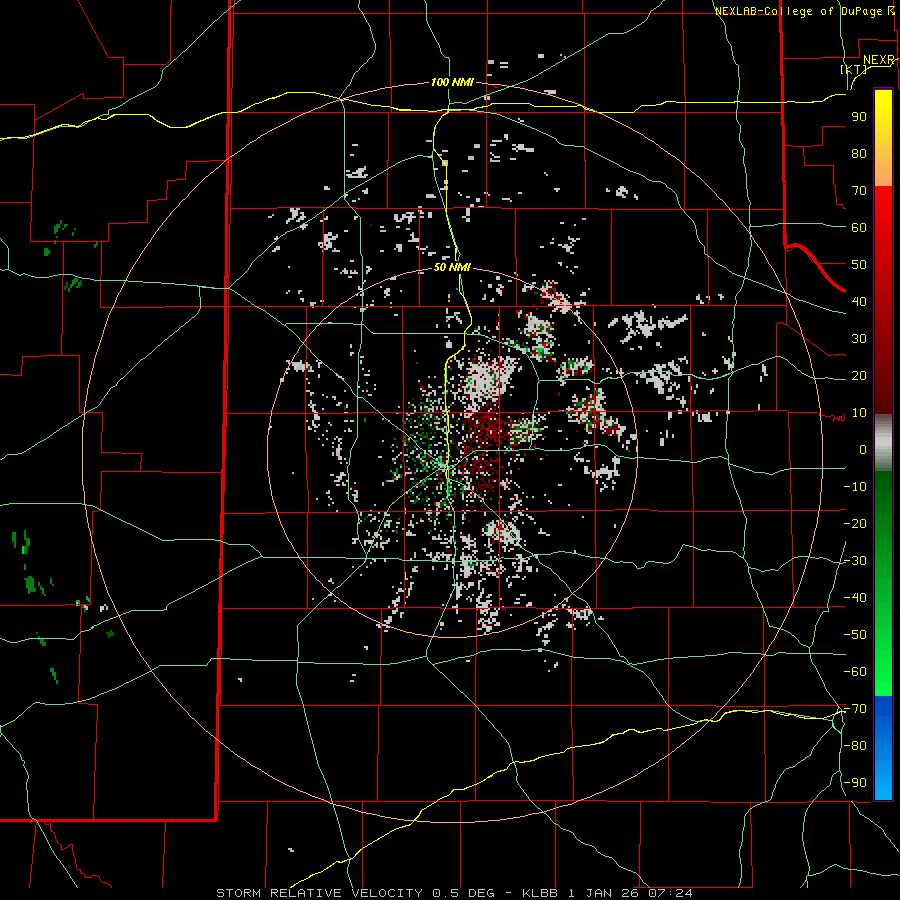Viewport: 900px width, 900px height.
Task: Click the 80 value on velocity scale
Action: tap(859, 154)
